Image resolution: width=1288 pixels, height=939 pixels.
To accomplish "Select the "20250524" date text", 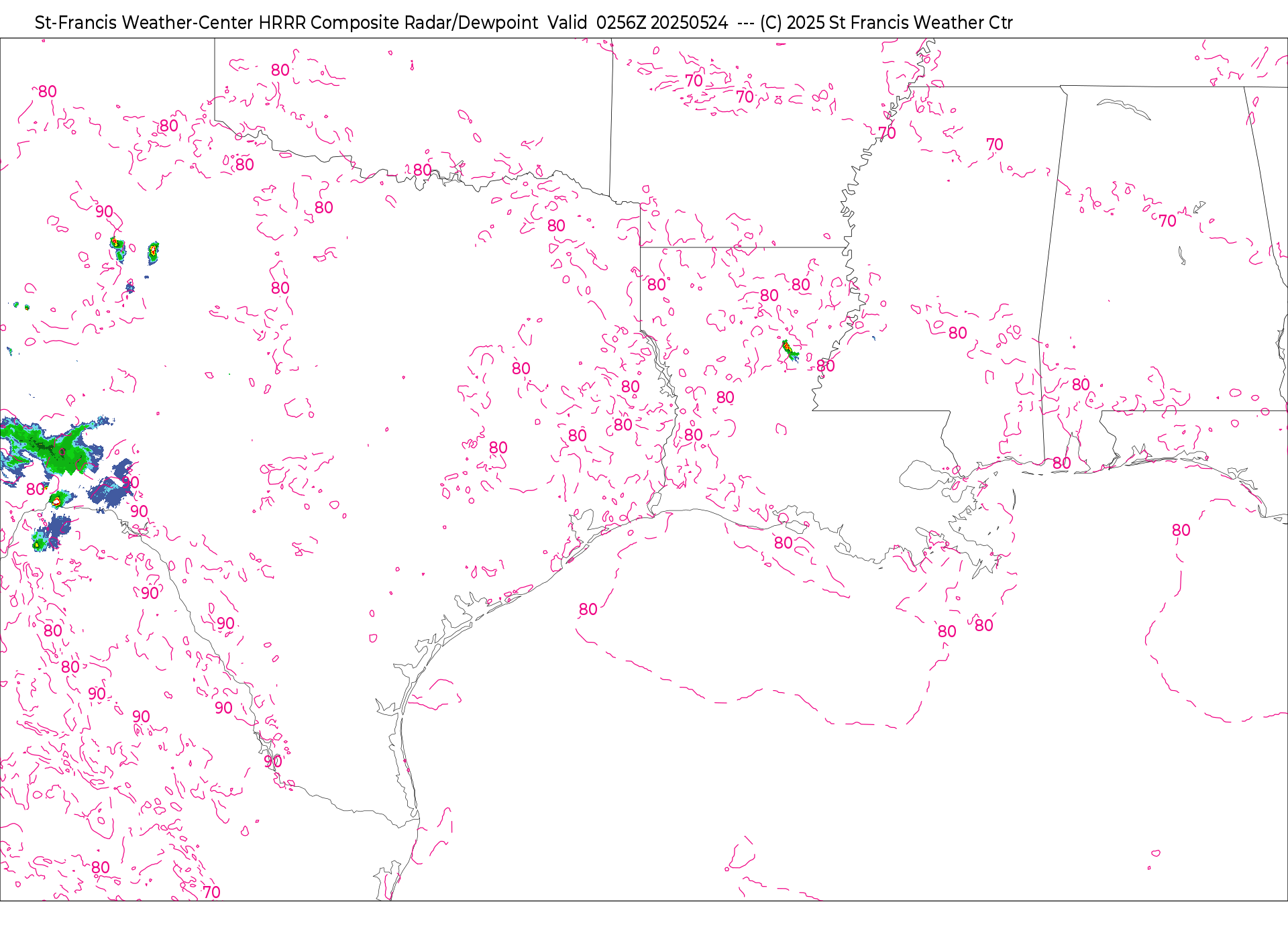I will click(689, 23).
